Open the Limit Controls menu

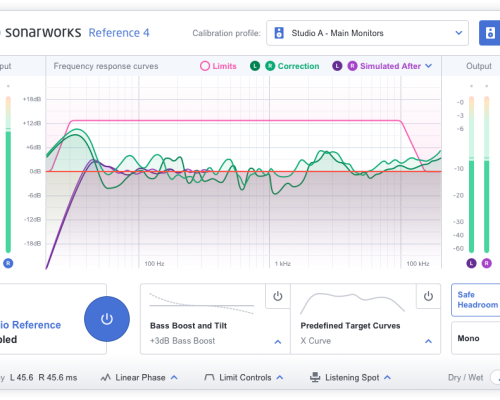tap(244, 378)
